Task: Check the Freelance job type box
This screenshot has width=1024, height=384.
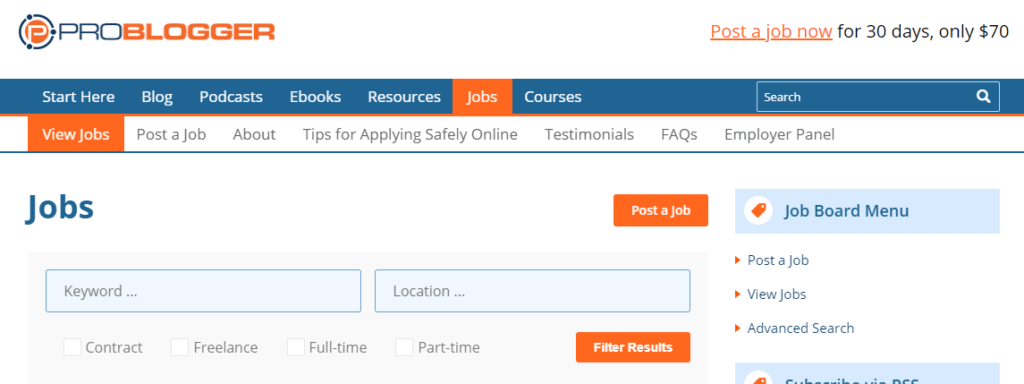Action: pos(180,347)
